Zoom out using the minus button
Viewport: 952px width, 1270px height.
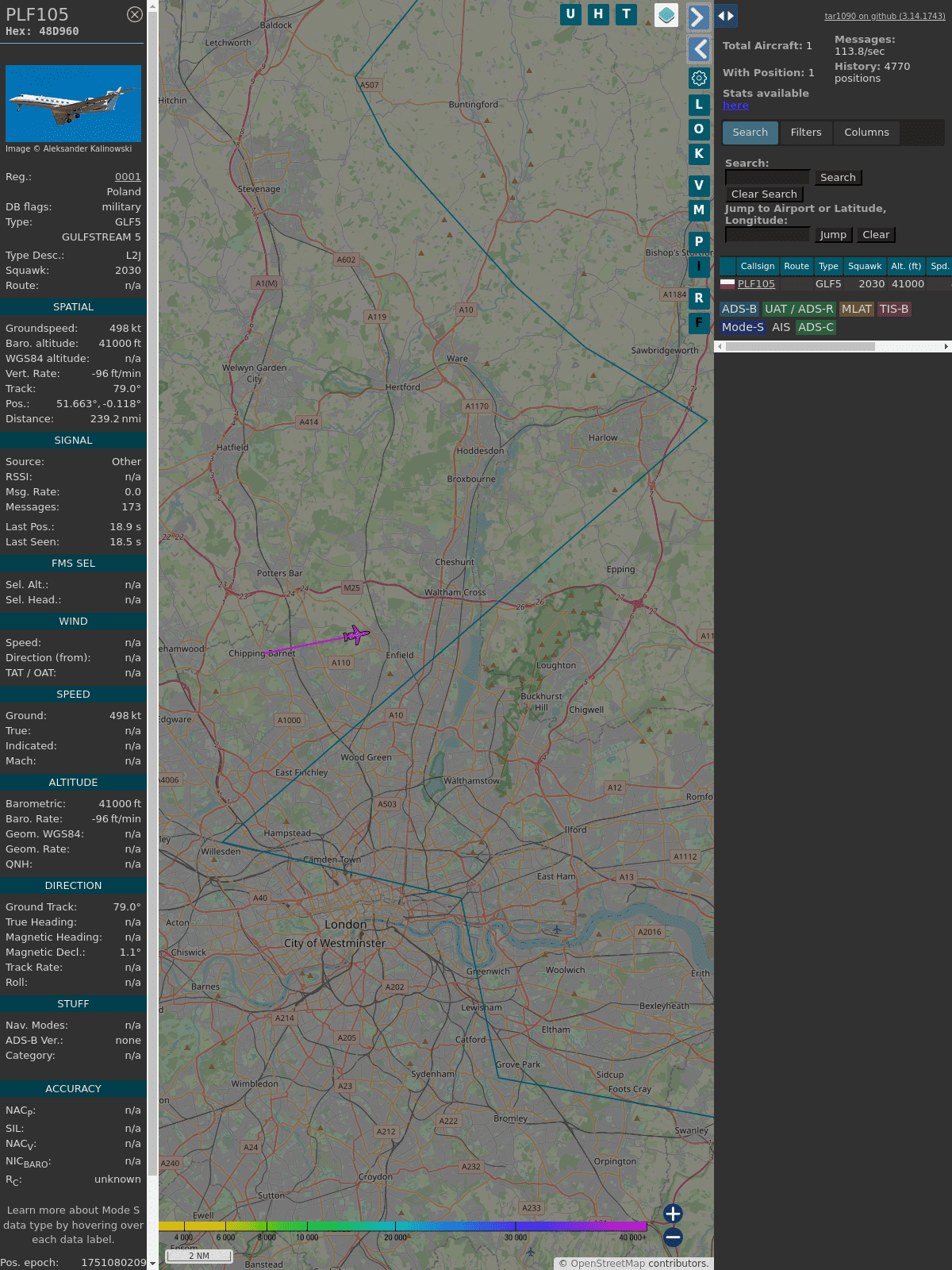673,1237
